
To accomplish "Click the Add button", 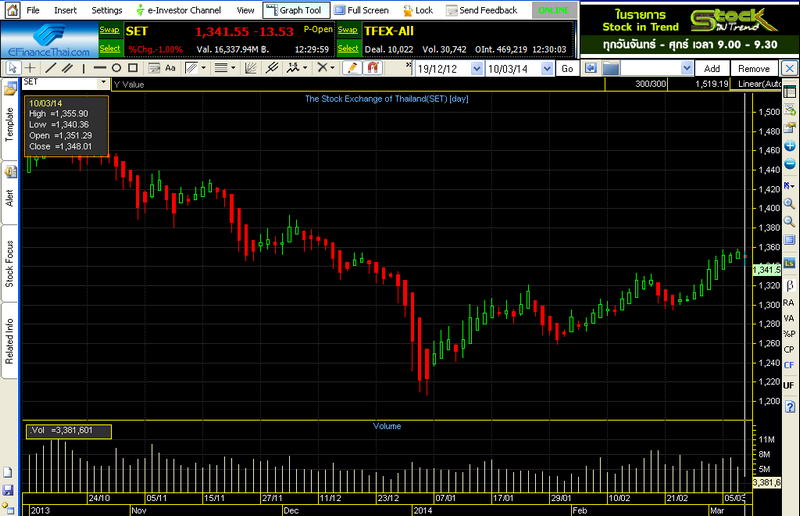I will coord(712,68).
